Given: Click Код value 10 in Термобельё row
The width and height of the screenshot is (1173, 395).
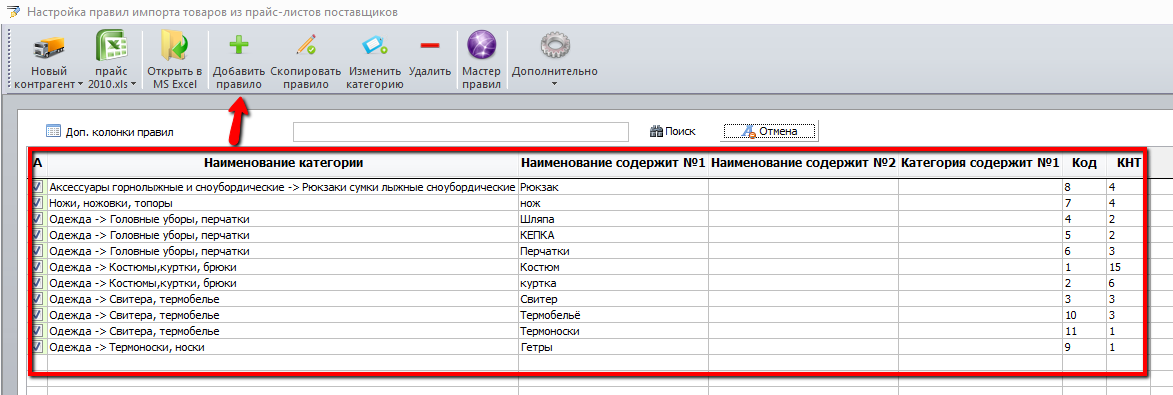Looking at the screenshot, I should (x=1084, y=315).
